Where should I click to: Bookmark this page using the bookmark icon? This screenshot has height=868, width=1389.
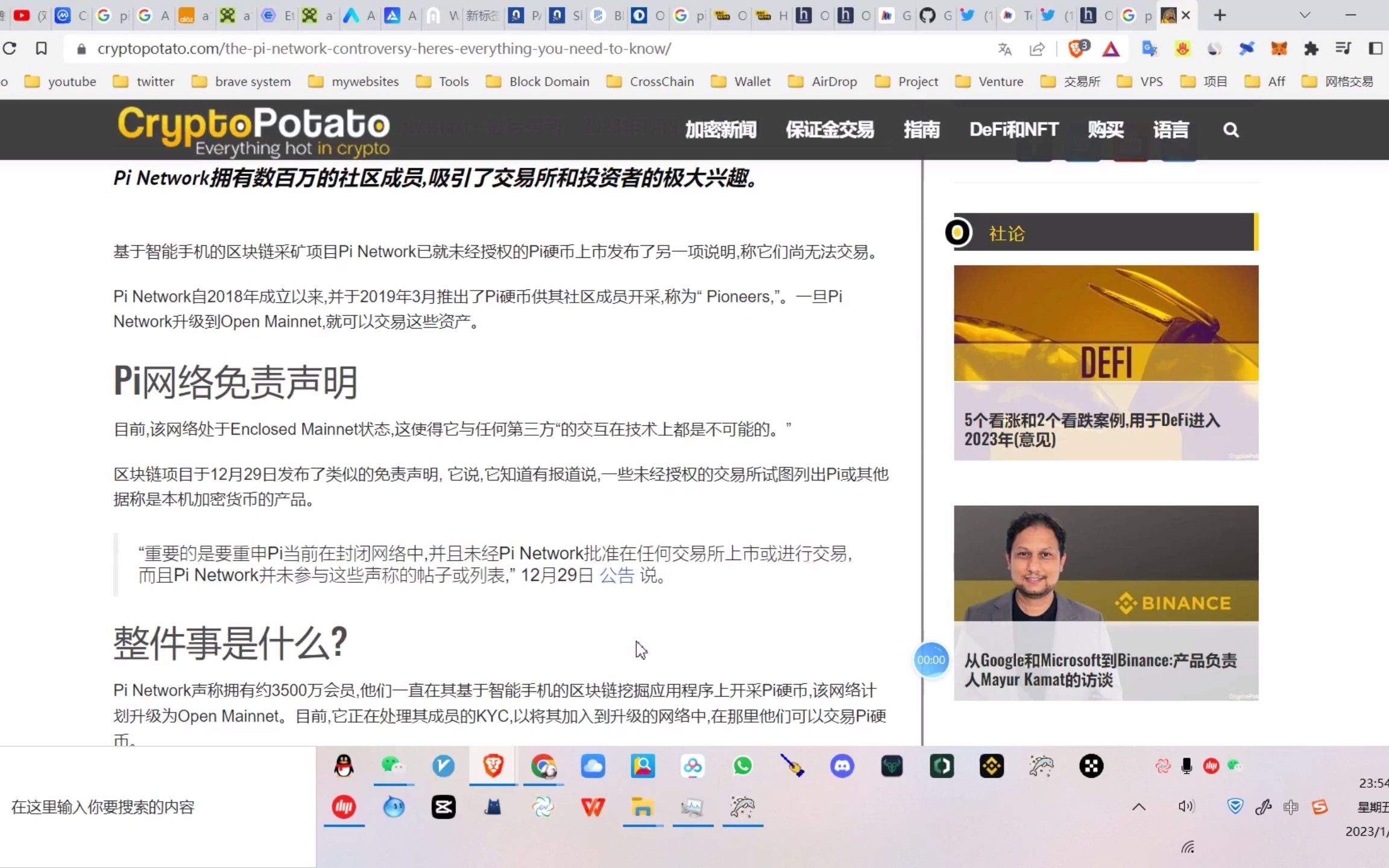pos(41,48)
